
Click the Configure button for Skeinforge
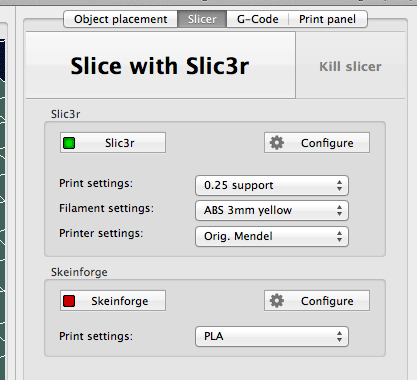(317, 301)
